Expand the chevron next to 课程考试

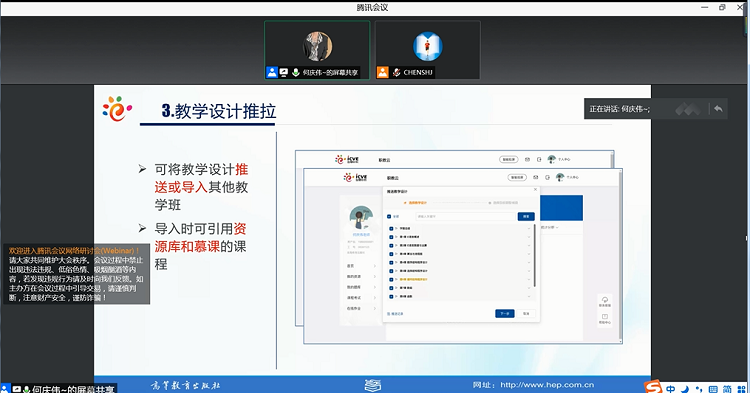coord(375,298)
